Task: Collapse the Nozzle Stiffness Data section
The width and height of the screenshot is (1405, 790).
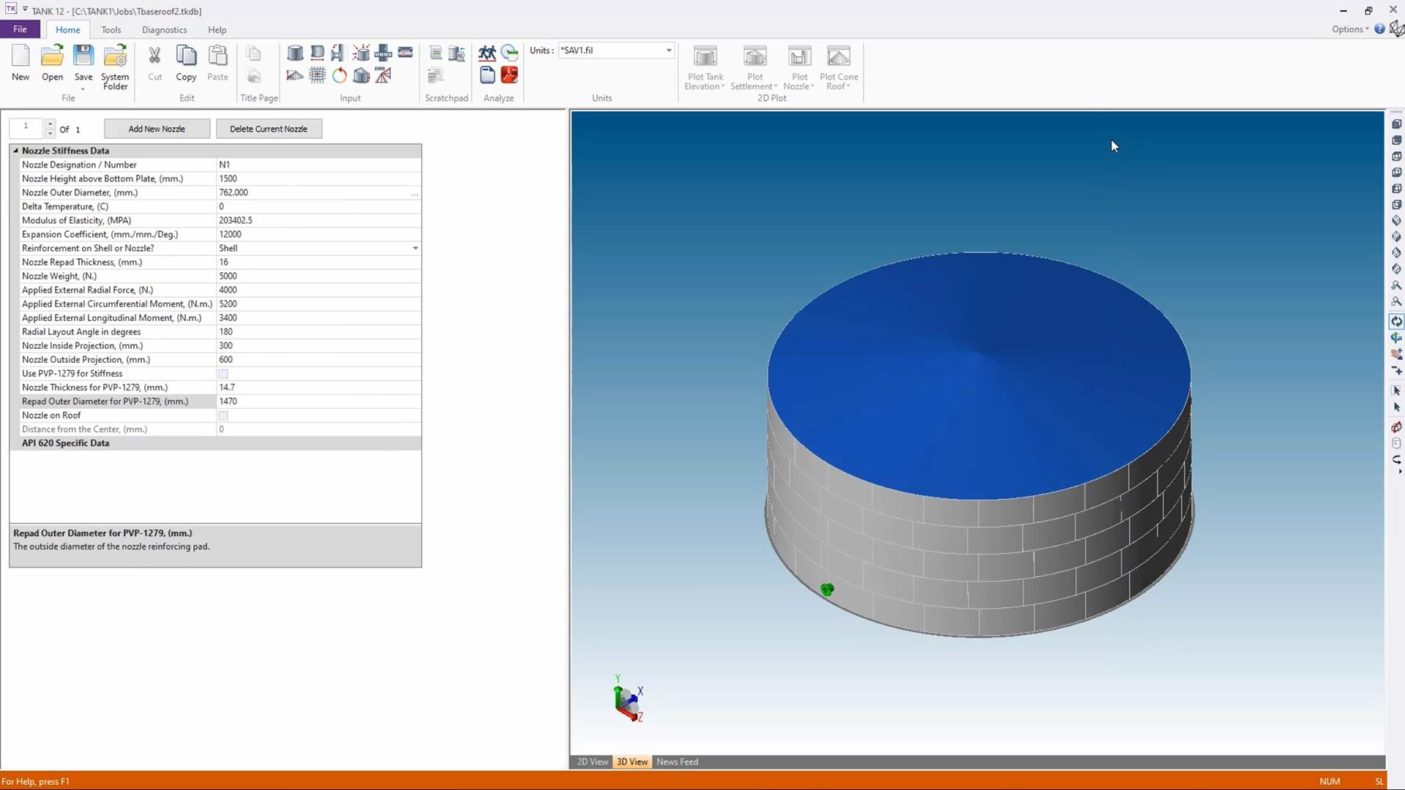Action: coord(15,151)
